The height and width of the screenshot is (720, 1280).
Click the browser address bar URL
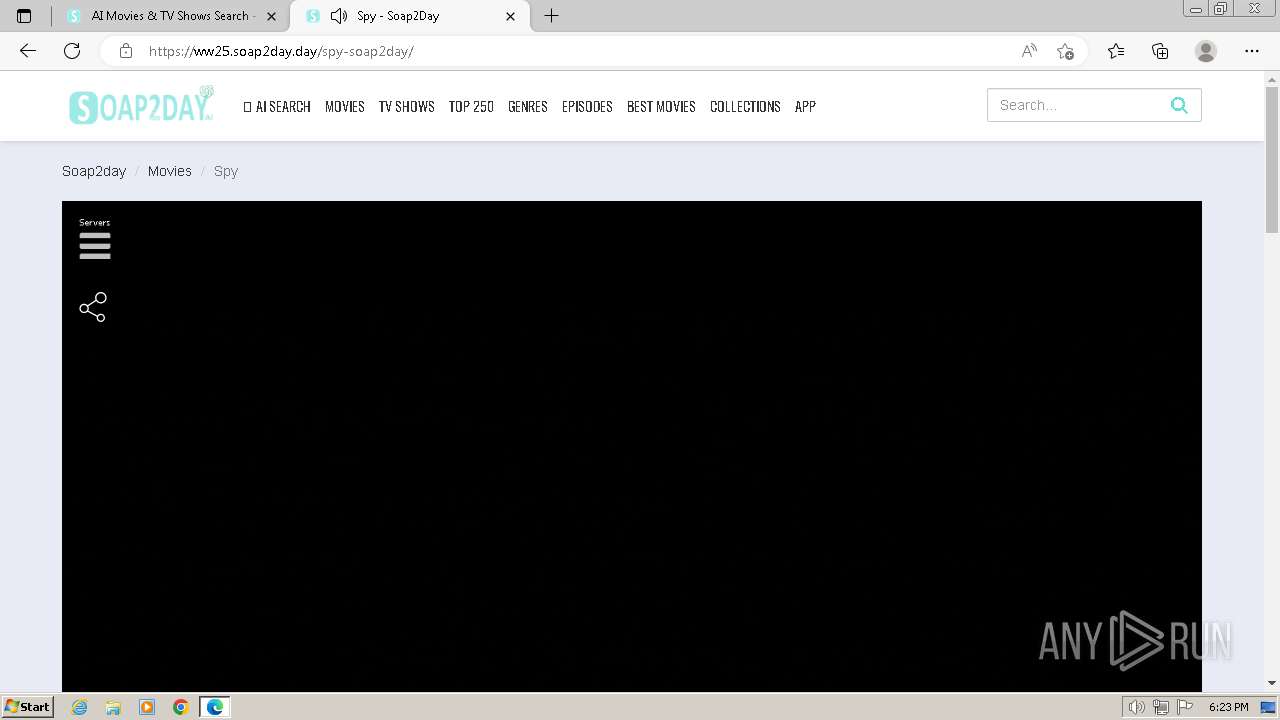(281, 51)
